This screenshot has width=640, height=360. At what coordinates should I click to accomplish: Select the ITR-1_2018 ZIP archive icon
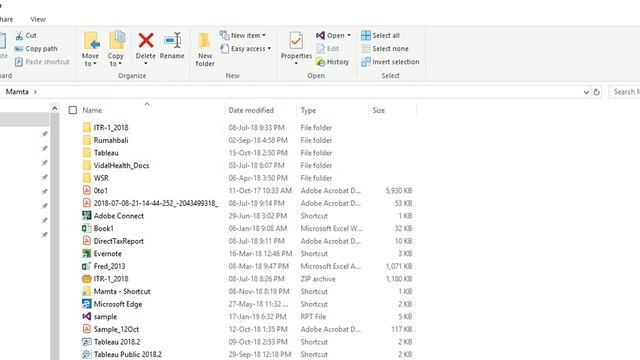(87, 279)
